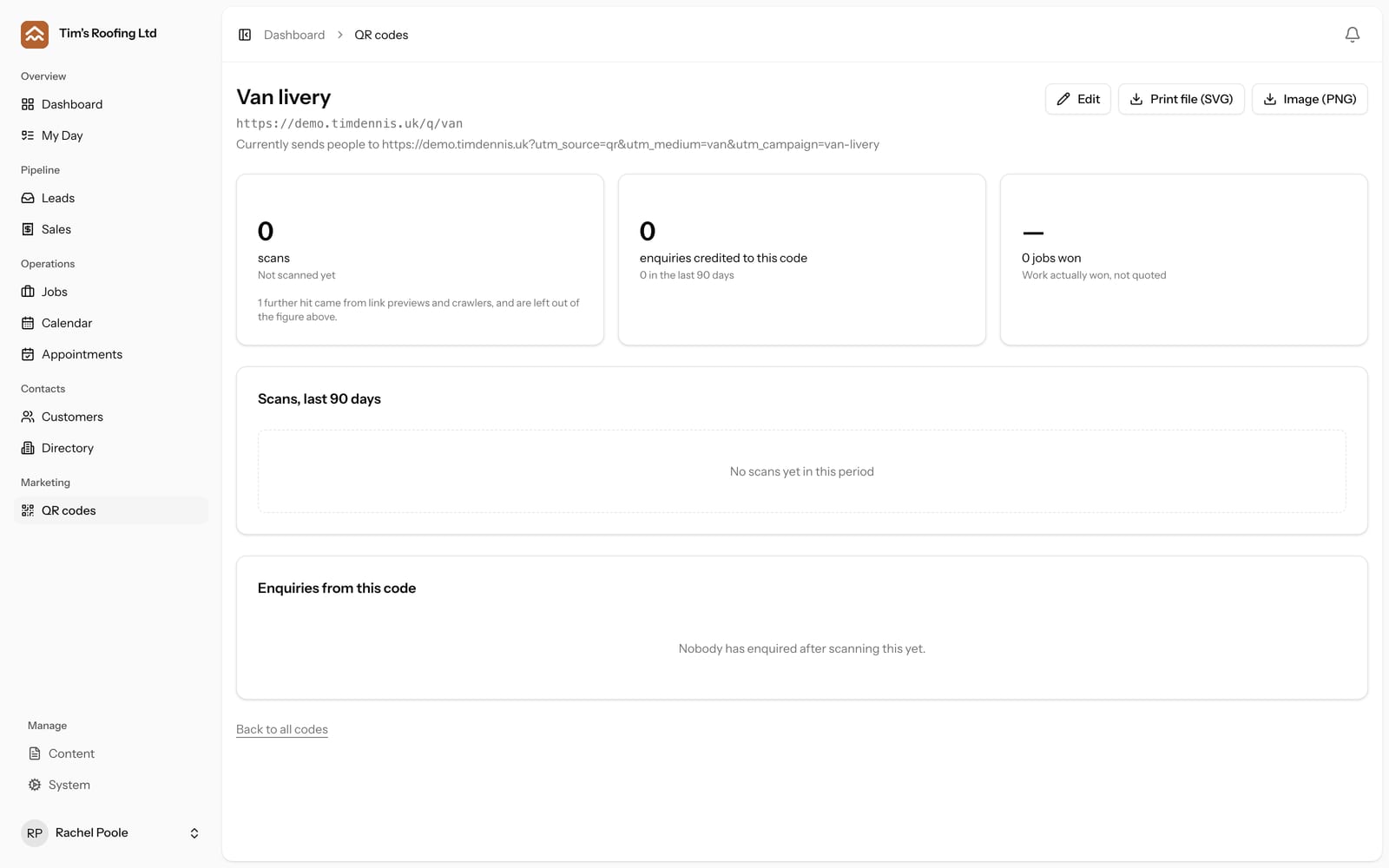1389x868 pixels.
Task: Follow the Back to all codes link
Action: point(282,729)
